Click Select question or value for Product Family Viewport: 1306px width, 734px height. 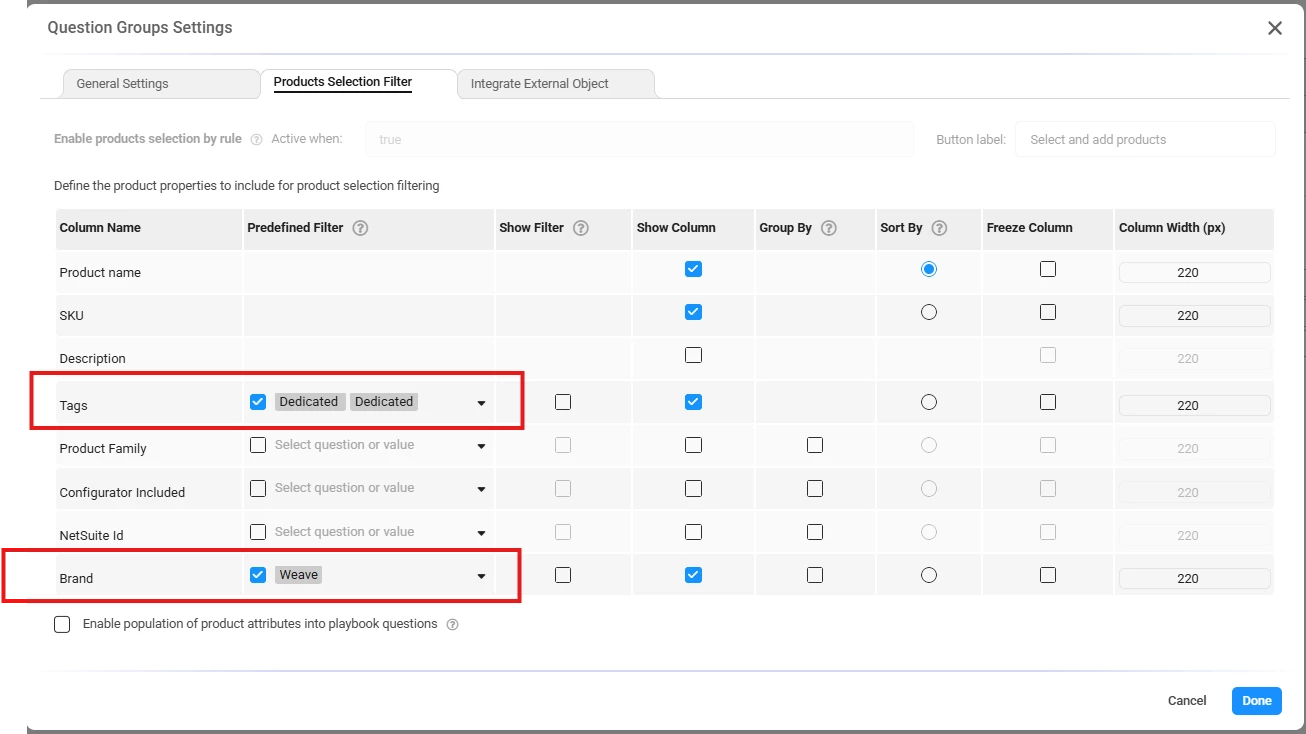click(x=344, y=445)
